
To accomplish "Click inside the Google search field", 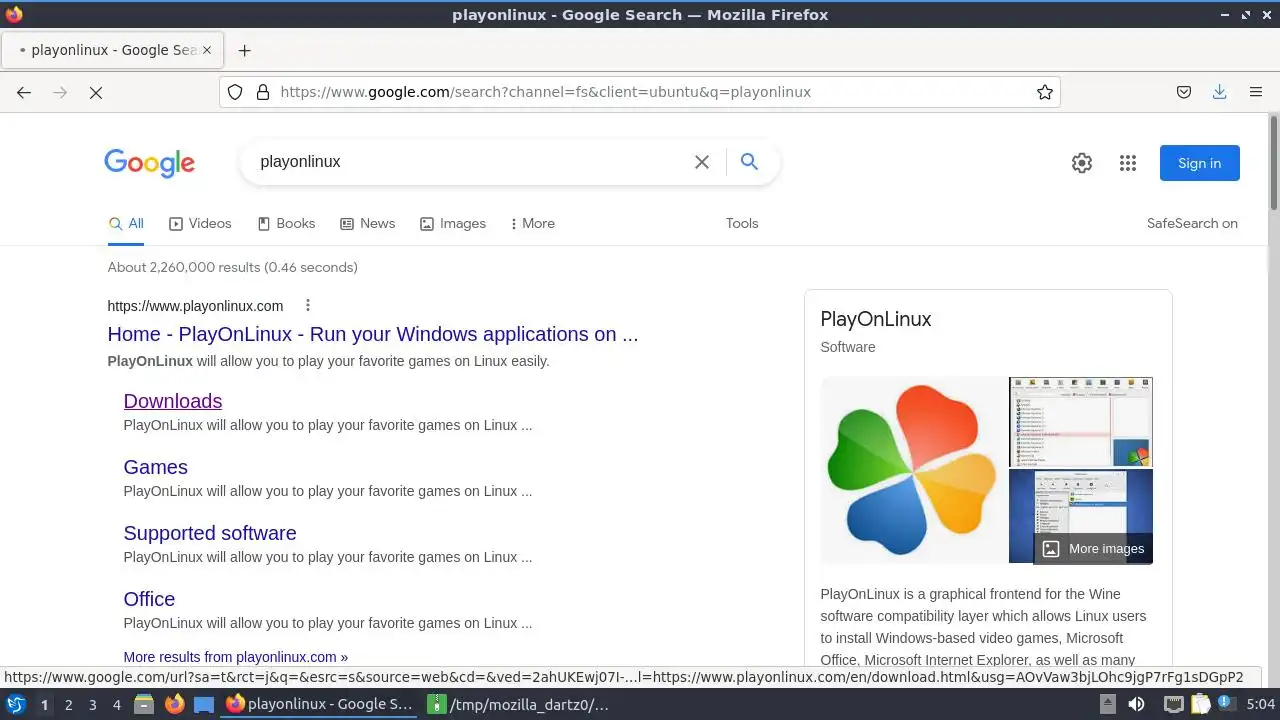I will (x=470, y=162).
